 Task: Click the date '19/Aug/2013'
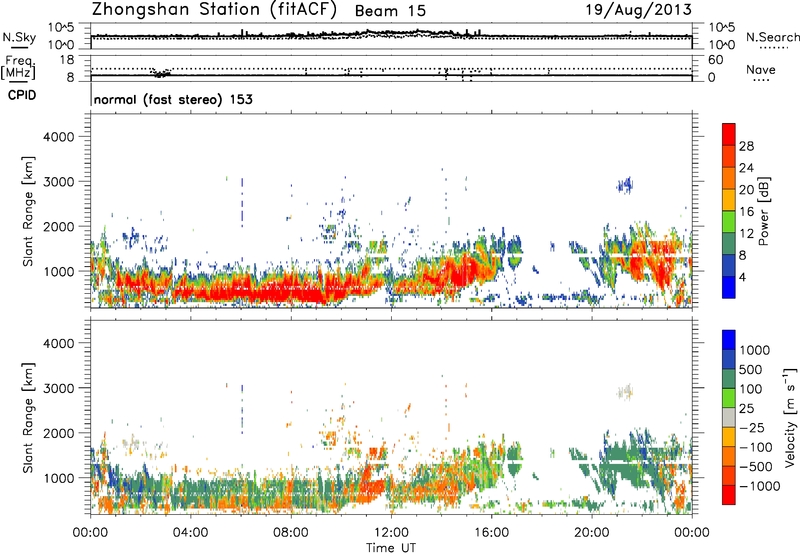point(639,10)
